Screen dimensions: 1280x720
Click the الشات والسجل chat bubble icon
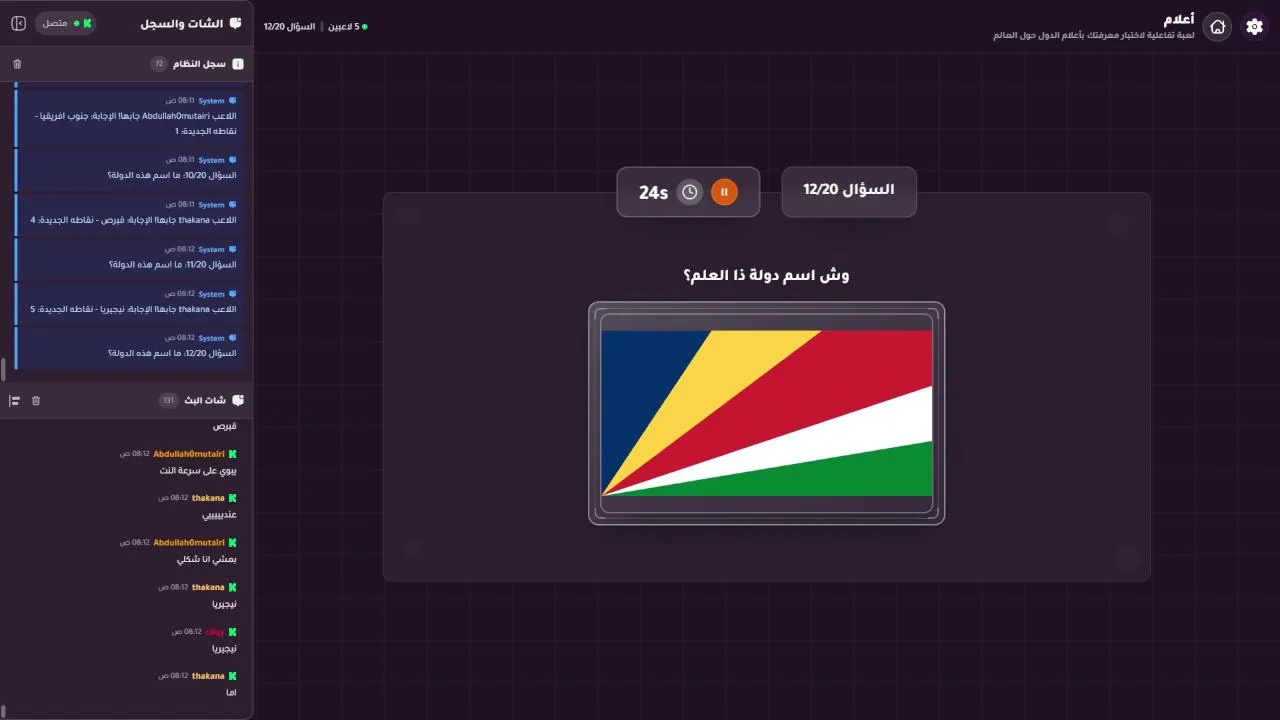(235, 22)
